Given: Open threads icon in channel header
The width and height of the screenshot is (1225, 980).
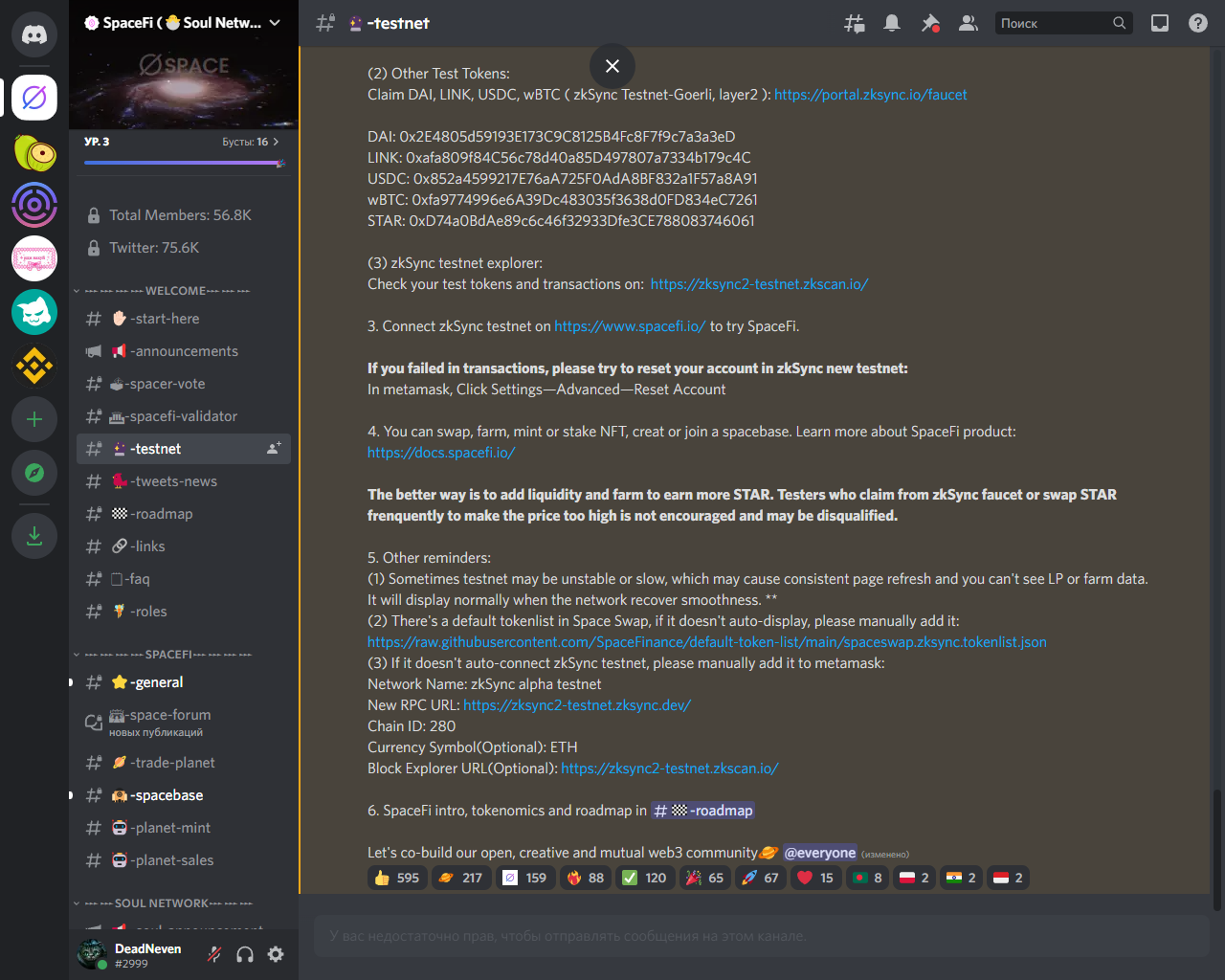Looking at the screenshot, I should point(854,23).
